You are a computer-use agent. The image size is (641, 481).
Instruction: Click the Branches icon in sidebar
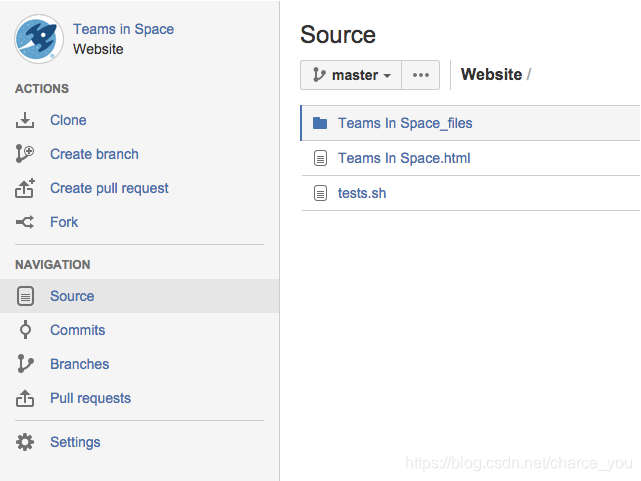(x=25, y=364)
